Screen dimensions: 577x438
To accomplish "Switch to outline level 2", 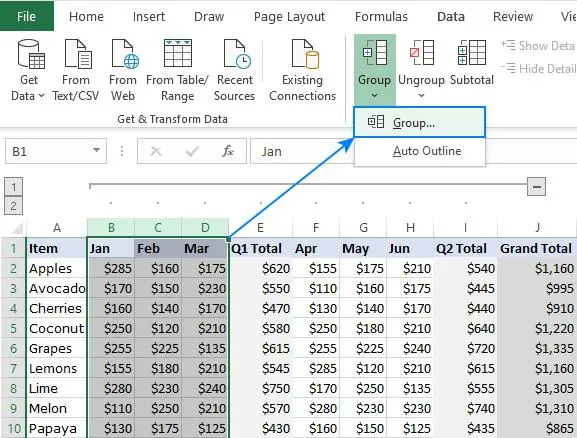I will 13,205.
